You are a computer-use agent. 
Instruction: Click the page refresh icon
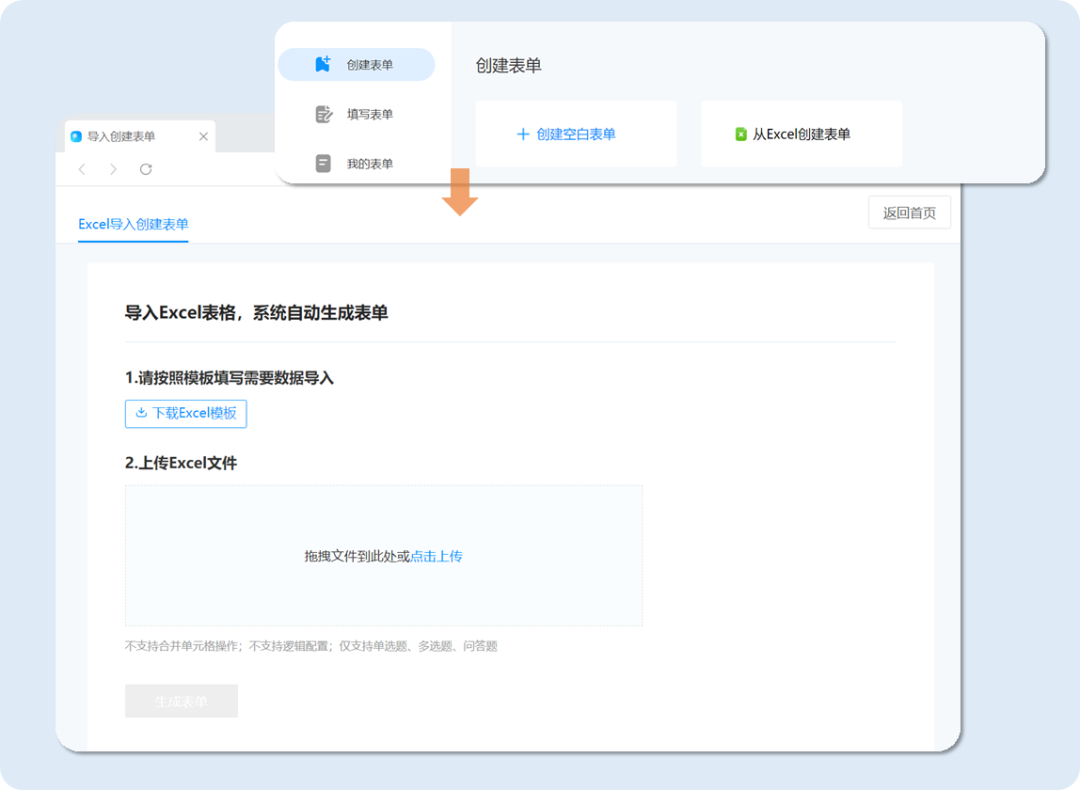point(146,169)
